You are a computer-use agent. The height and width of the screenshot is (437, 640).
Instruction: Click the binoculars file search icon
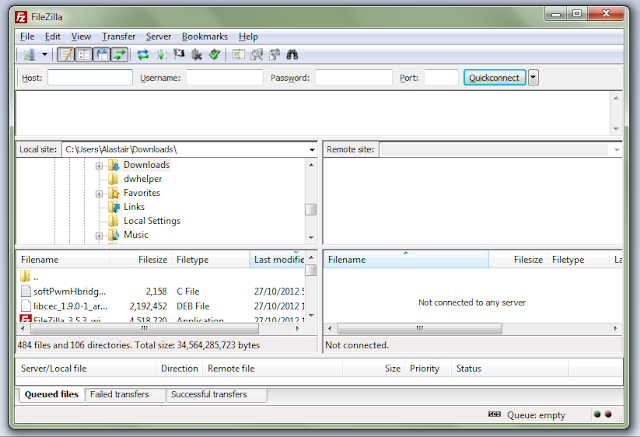tap(292, 54)
